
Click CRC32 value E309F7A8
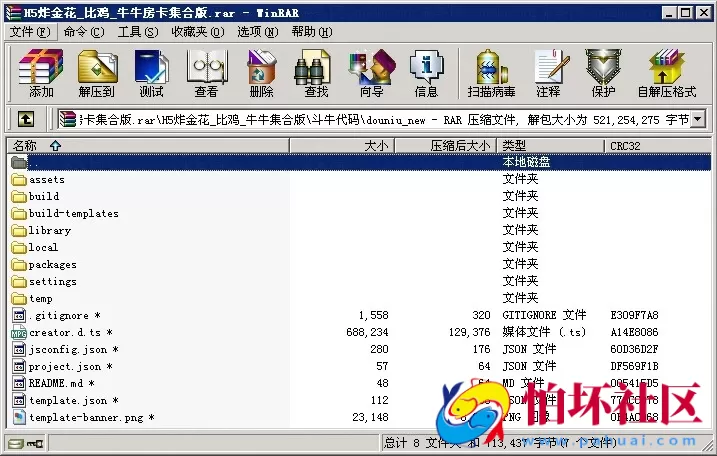point(634,315)
